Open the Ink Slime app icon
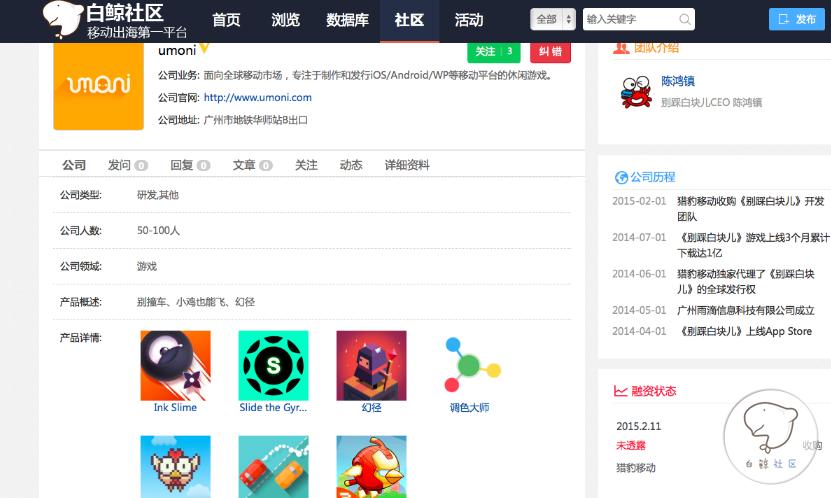This screenshot has height=498, width=831. (175, 366)
